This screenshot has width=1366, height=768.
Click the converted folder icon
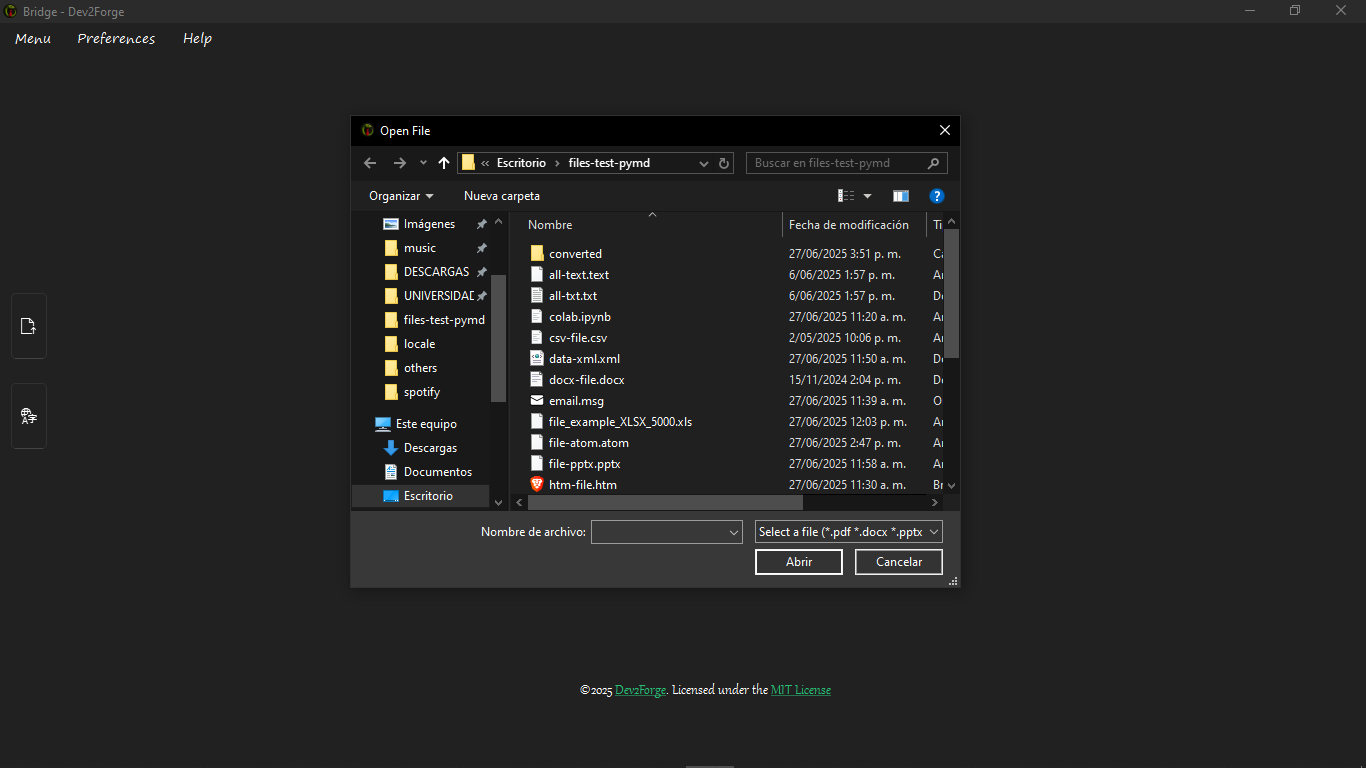pyautogui.click(x=537, y=254)
